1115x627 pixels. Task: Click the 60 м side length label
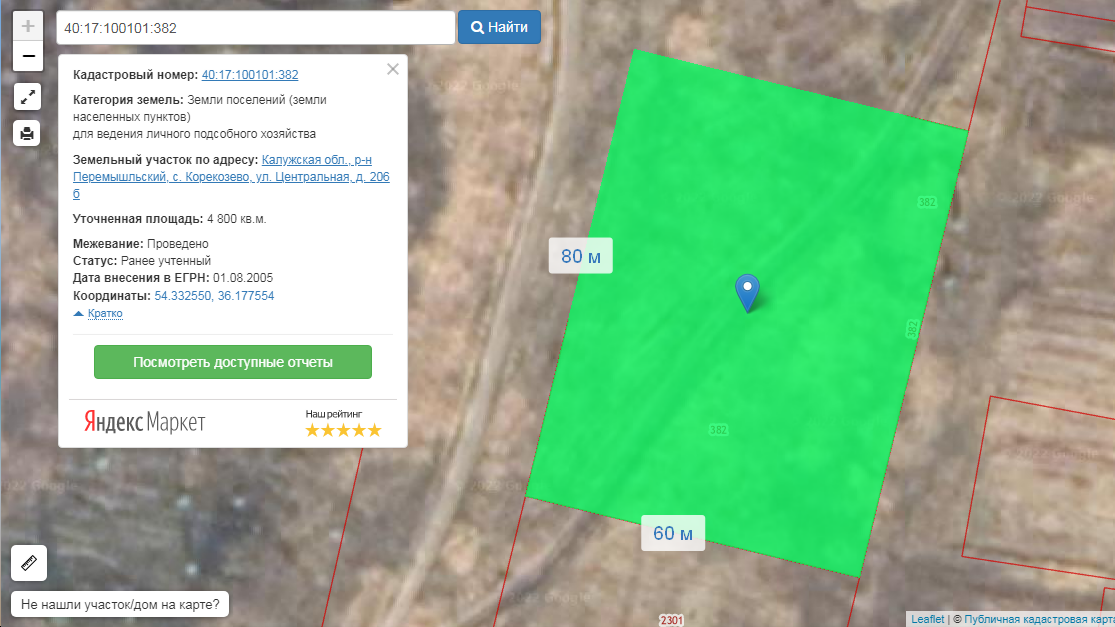(x=672, y=533)
